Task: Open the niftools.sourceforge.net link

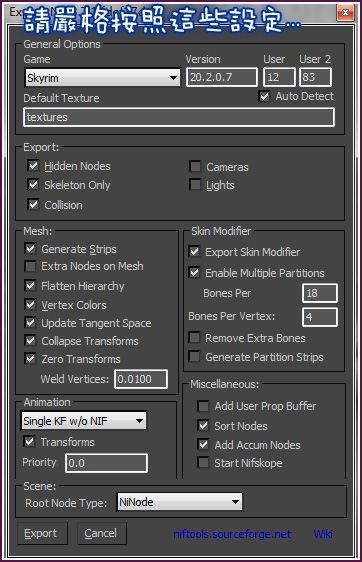Action: coord(232,534)
